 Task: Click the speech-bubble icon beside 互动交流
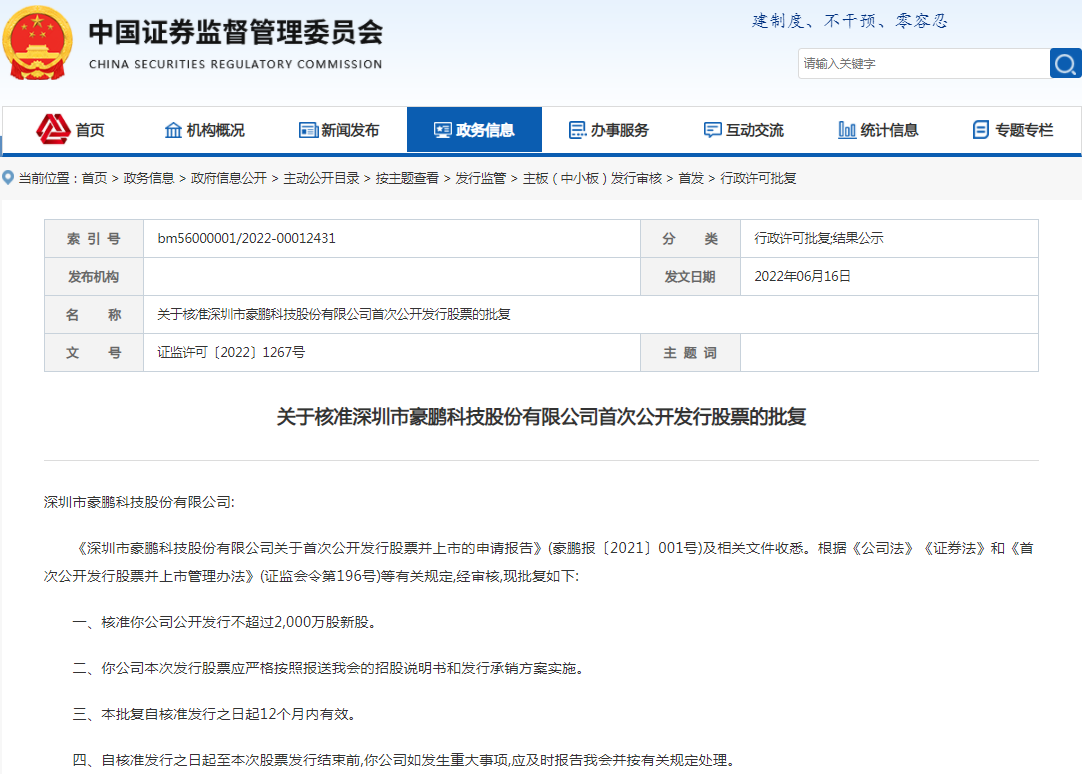coord(712,129)
